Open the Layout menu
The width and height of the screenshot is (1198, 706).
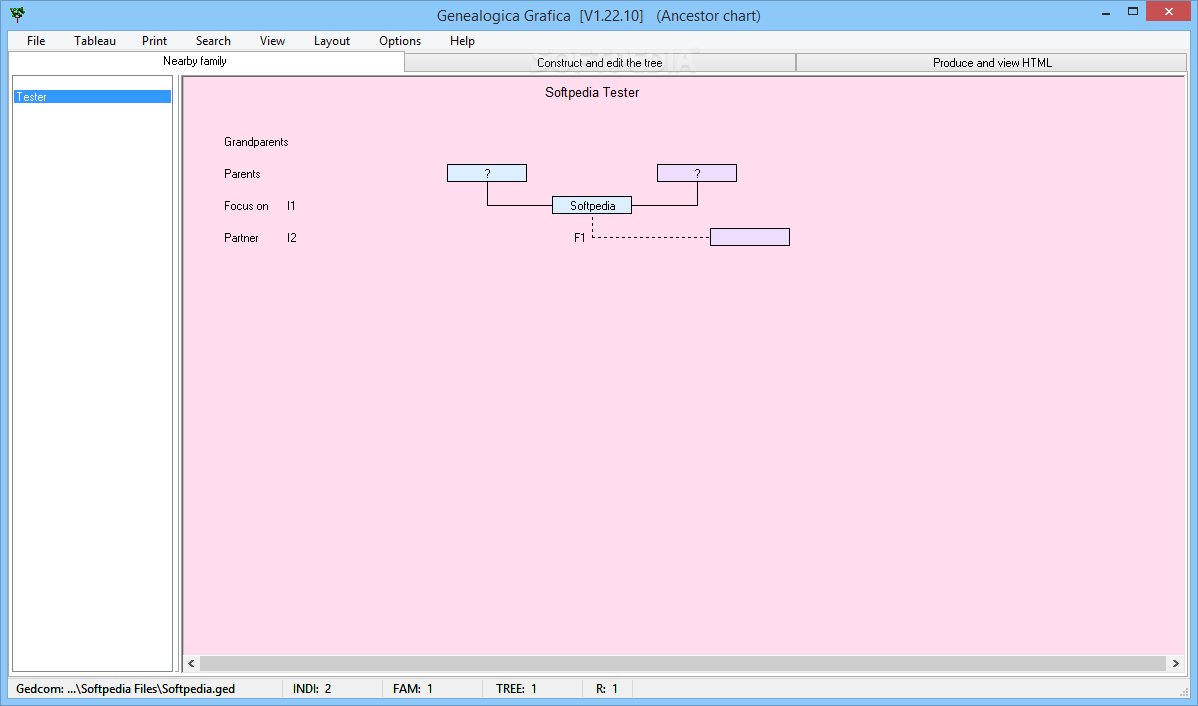click(x=332, y=41)
